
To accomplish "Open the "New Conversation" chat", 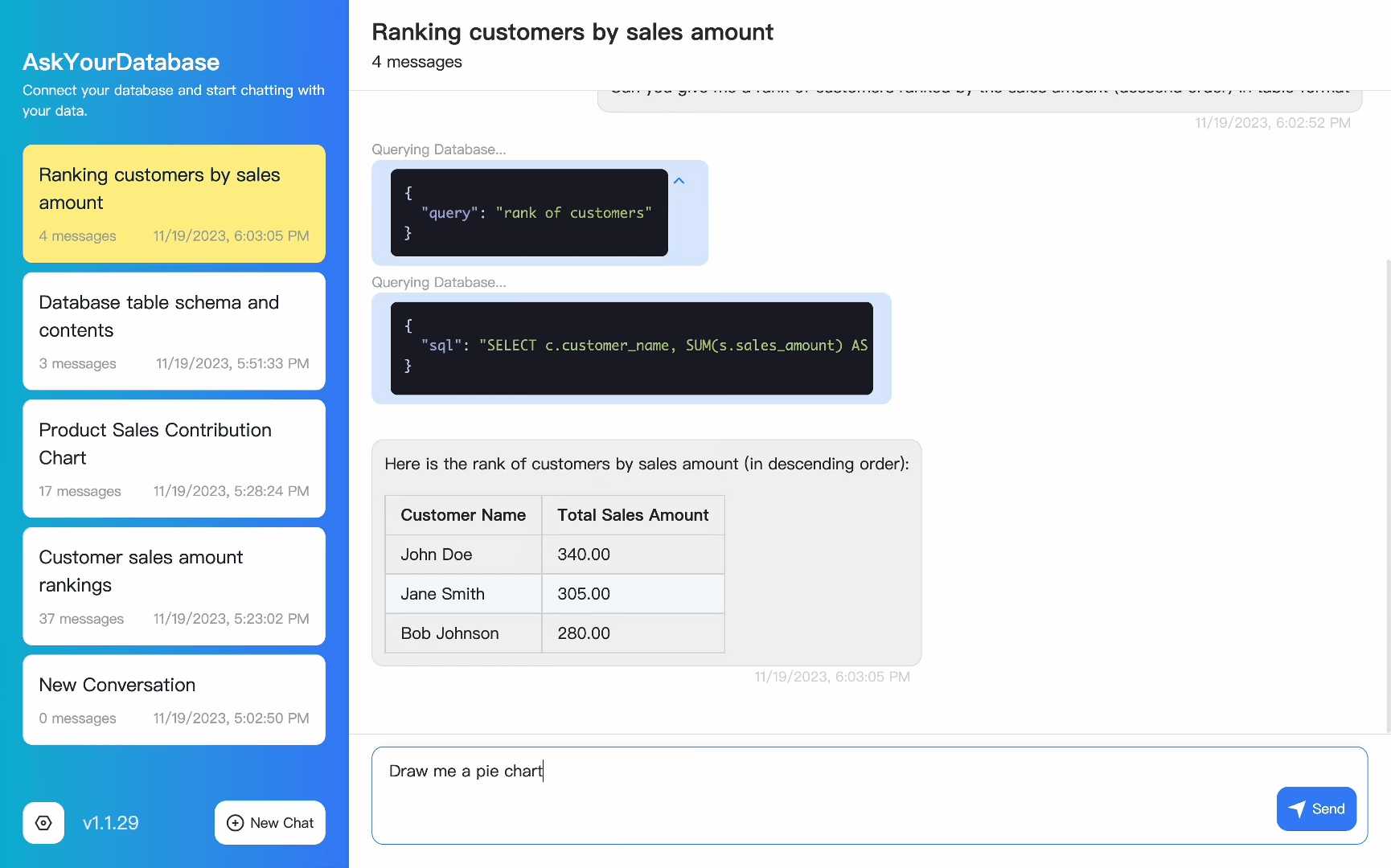I will pos(174,699).
